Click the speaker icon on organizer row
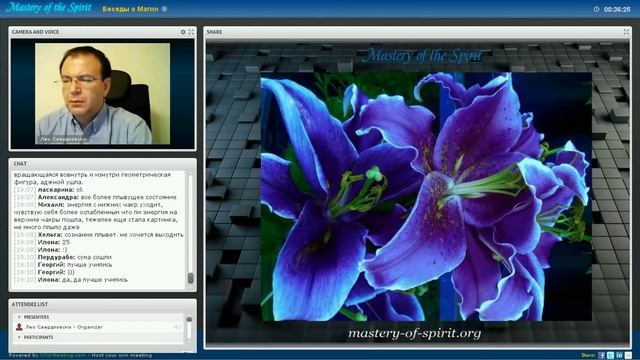 pyautogui.click(x=177, y=327)
